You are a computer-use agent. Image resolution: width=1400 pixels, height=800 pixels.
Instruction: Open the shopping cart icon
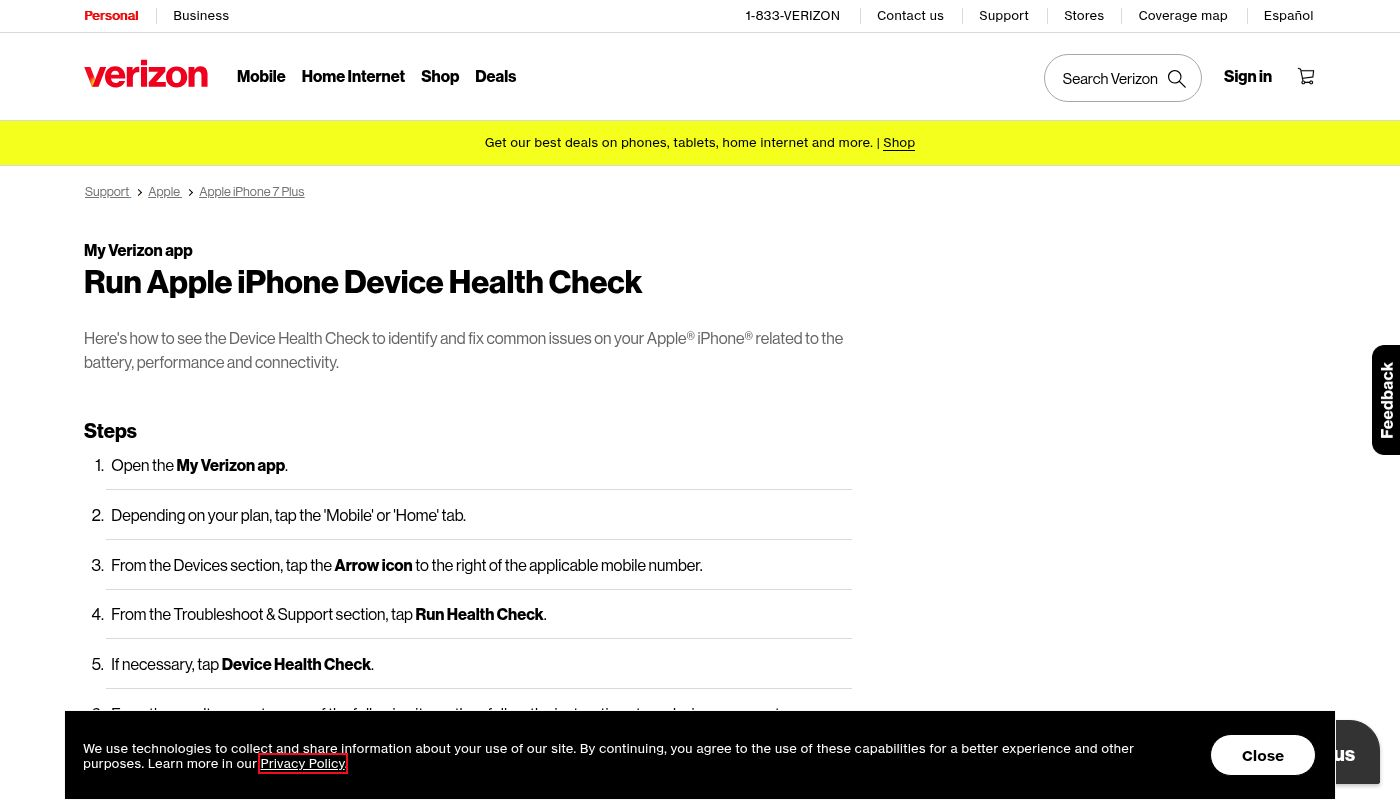pyautogui.click(x=1306, y=77)
